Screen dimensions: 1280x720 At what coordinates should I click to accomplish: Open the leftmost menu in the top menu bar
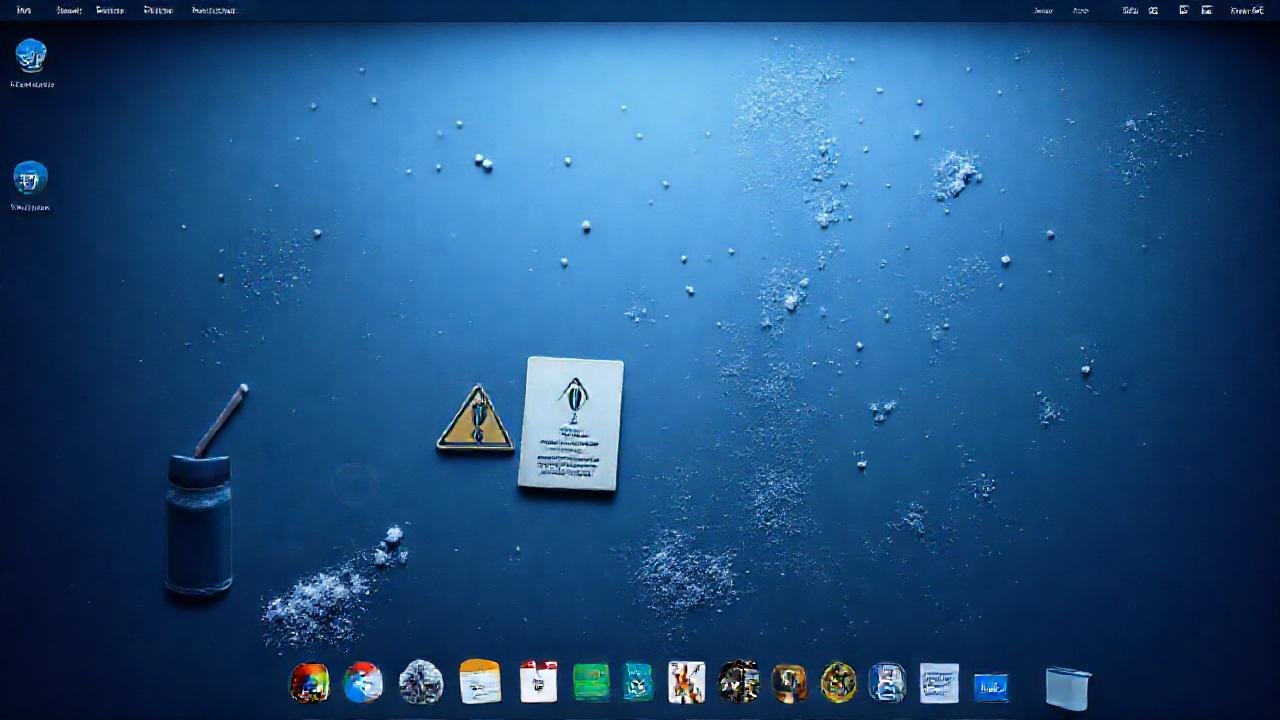22,10
